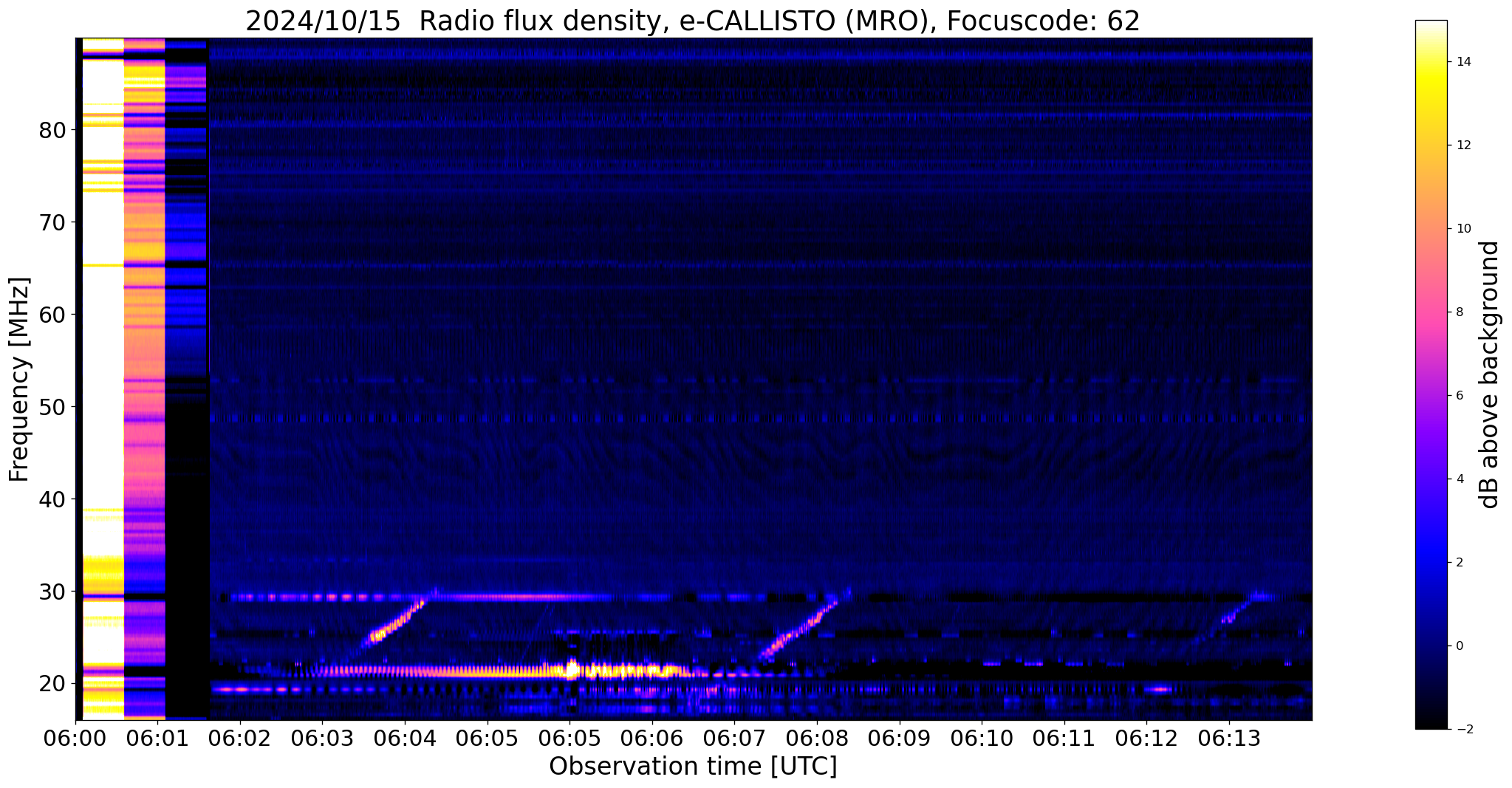This screenshot has height=788, width=1512.
Task: Pick the colorbar tick label reading 14
Action: [1463, 62]
